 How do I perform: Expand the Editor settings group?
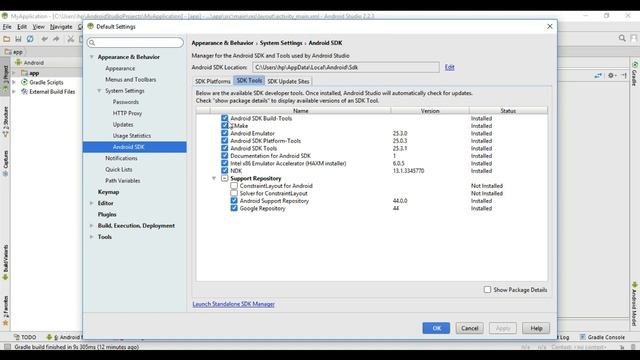(x=92, y=203)
